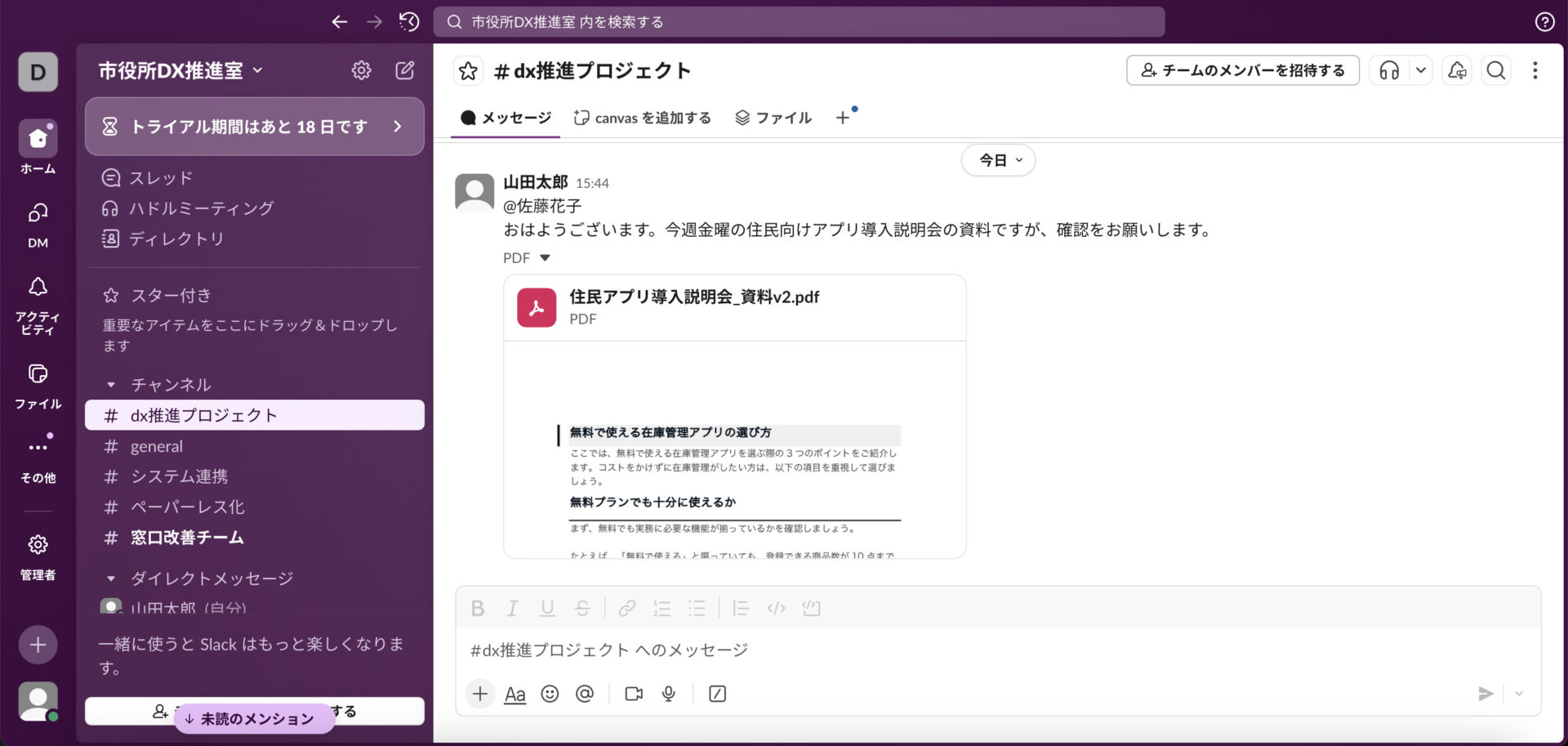The image size is (1568, 746).
Task: Compose a new message with the pencil icon
Action: [x=404, y=70]
